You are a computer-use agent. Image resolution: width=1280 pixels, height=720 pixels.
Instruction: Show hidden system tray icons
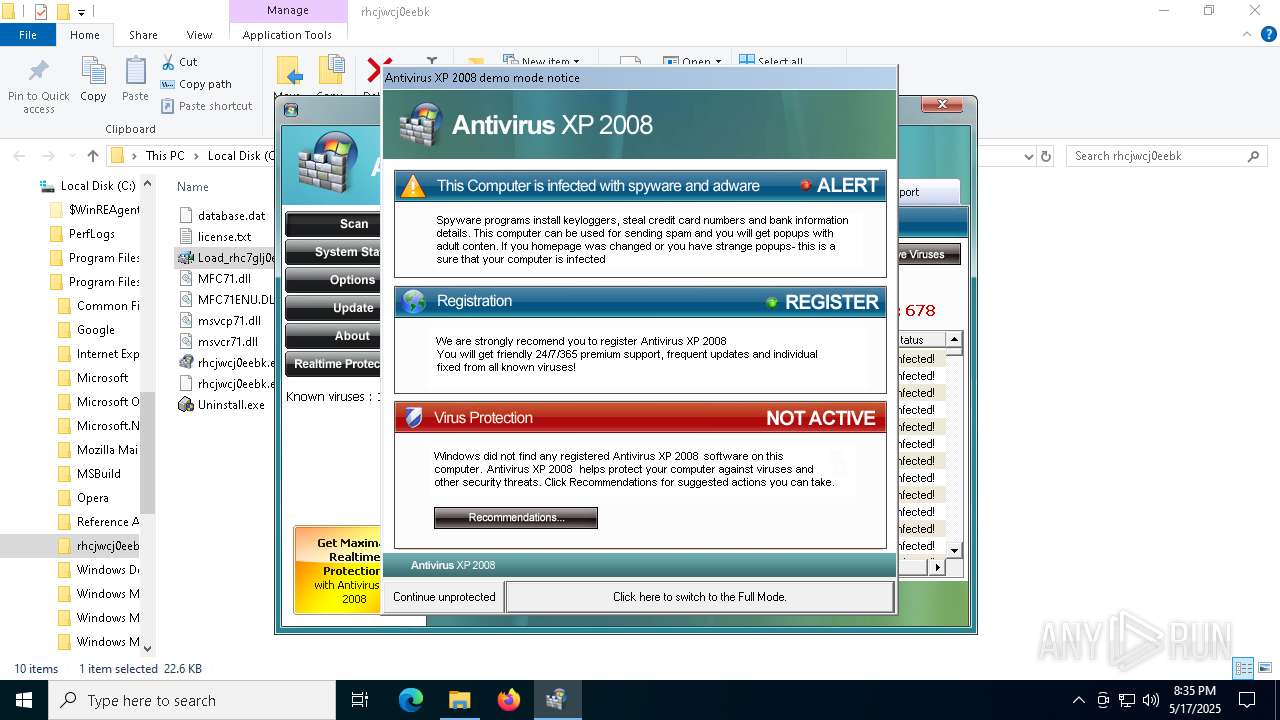1078,700
